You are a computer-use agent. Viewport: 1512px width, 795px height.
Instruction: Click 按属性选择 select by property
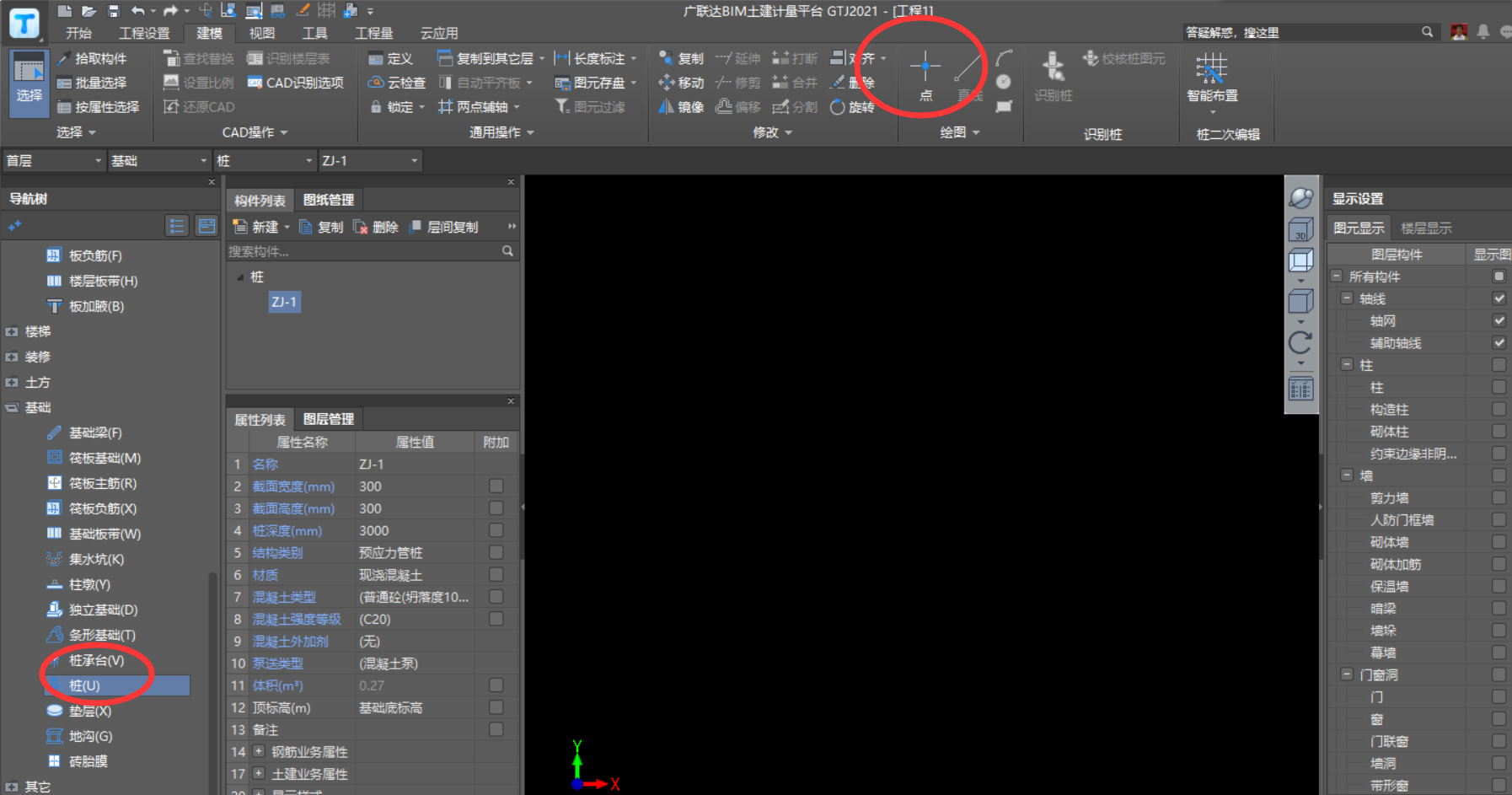(x=98, y=107)
